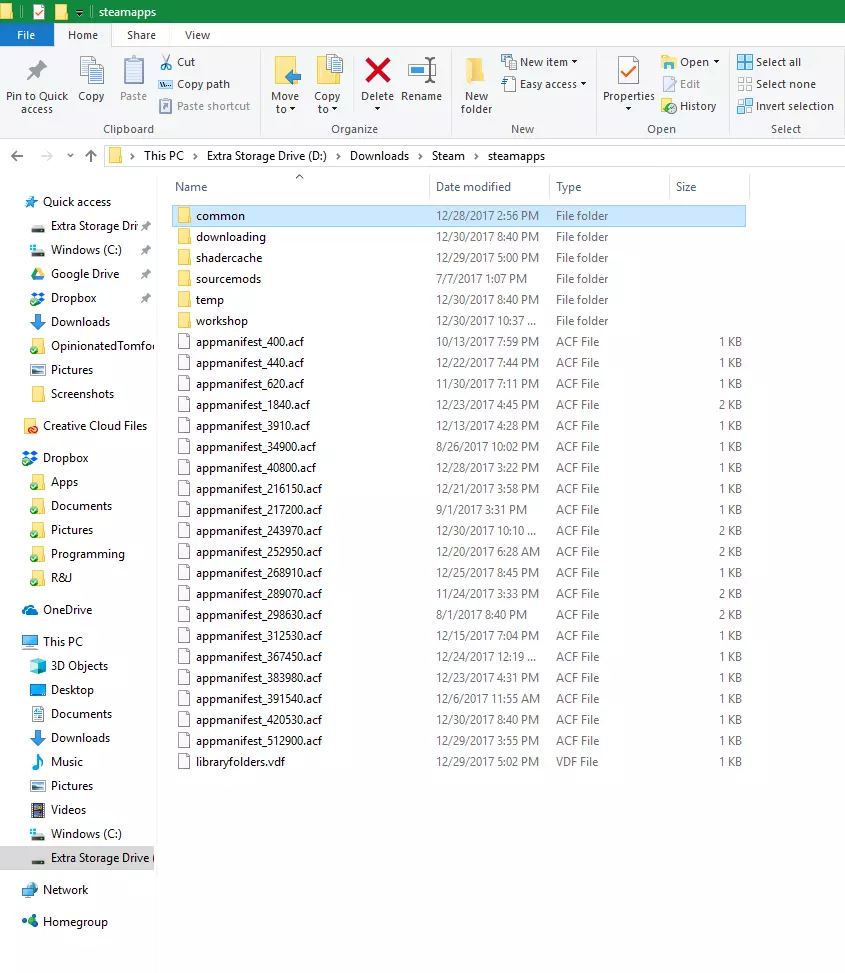The height and width of the screenshot is (973, 845).
Task: Switch to the Share ribbon tab
Action: click(141, 35)
